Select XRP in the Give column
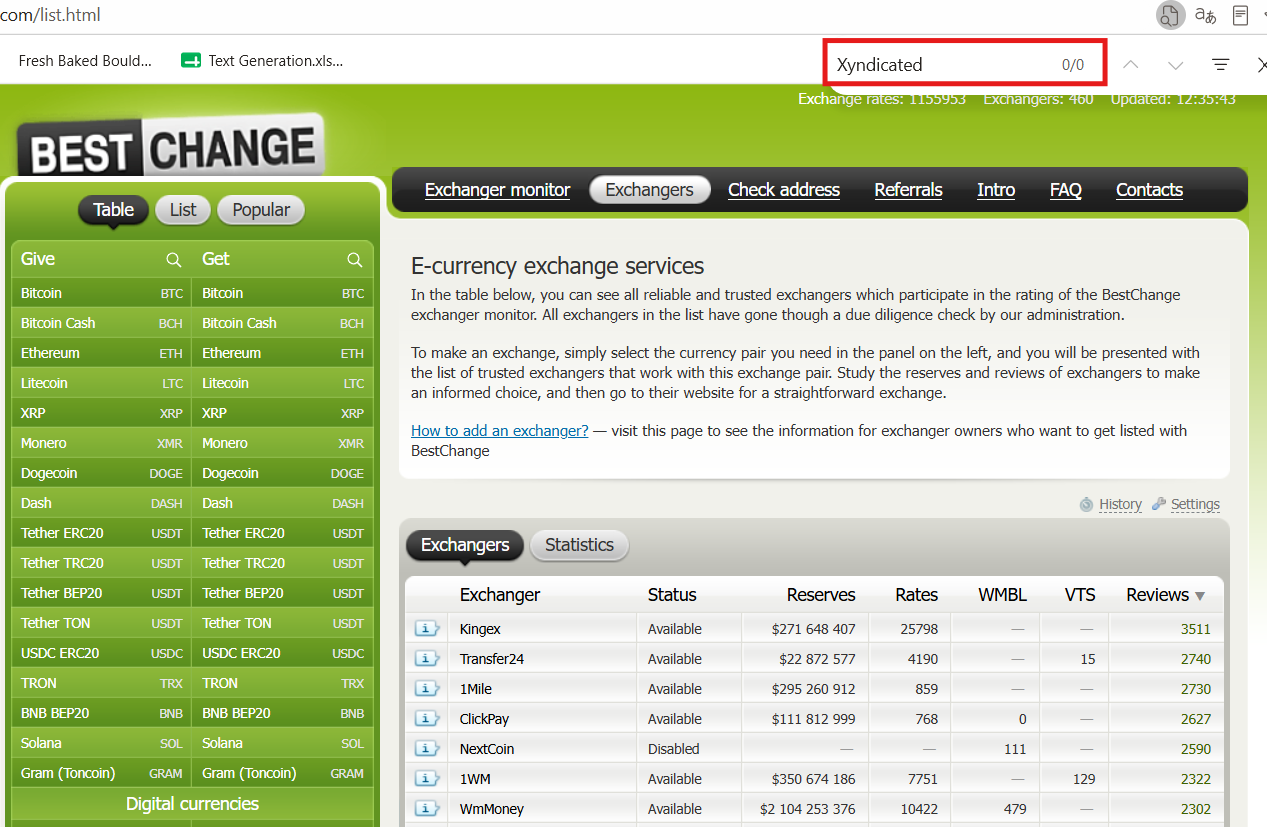1267x827 pixels. click(x=101, y=413)
